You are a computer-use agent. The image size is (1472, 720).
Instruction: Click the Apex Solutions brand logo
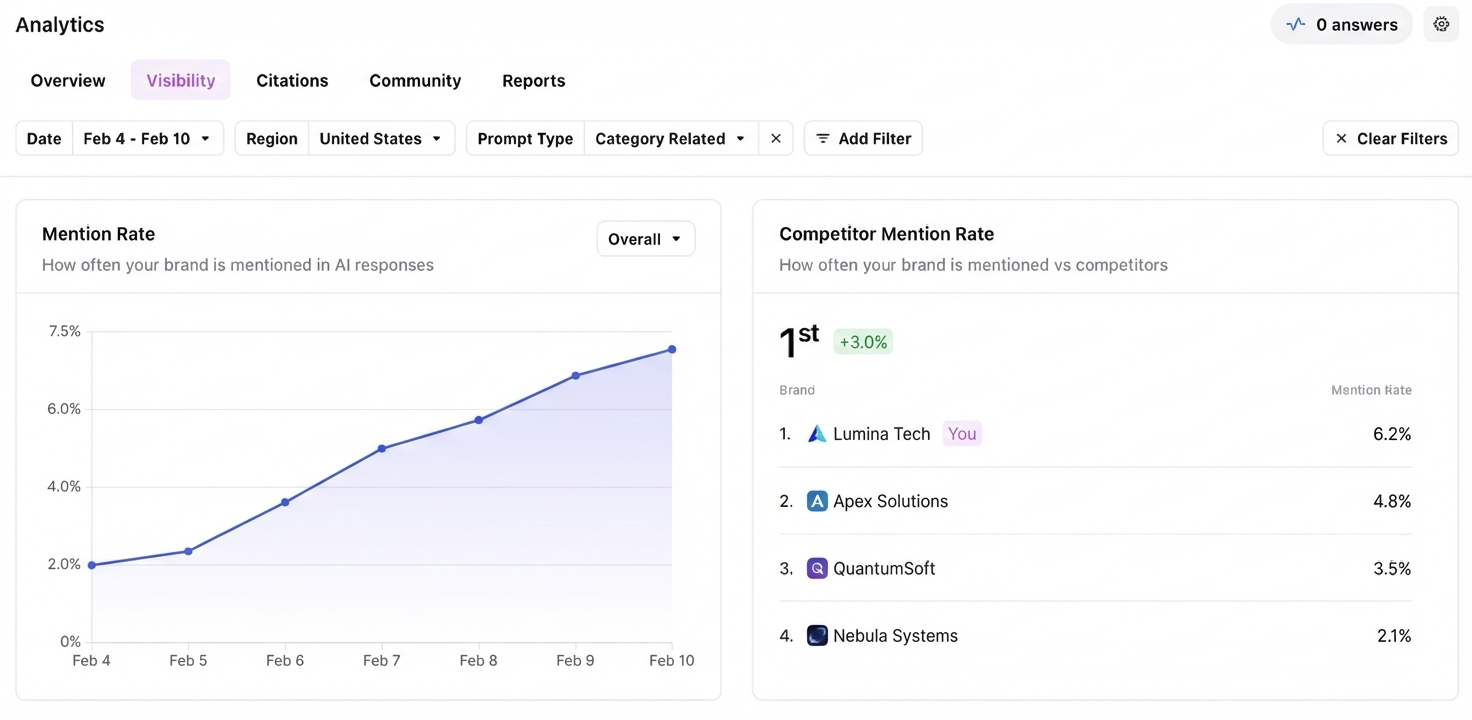click(817, 500)
